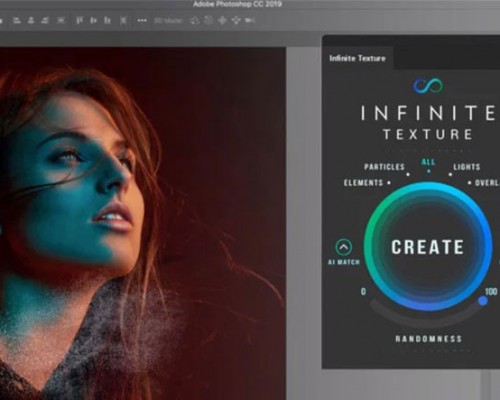Click the Distribute vertically icon
500x400 pixels.
pos(61,20)
